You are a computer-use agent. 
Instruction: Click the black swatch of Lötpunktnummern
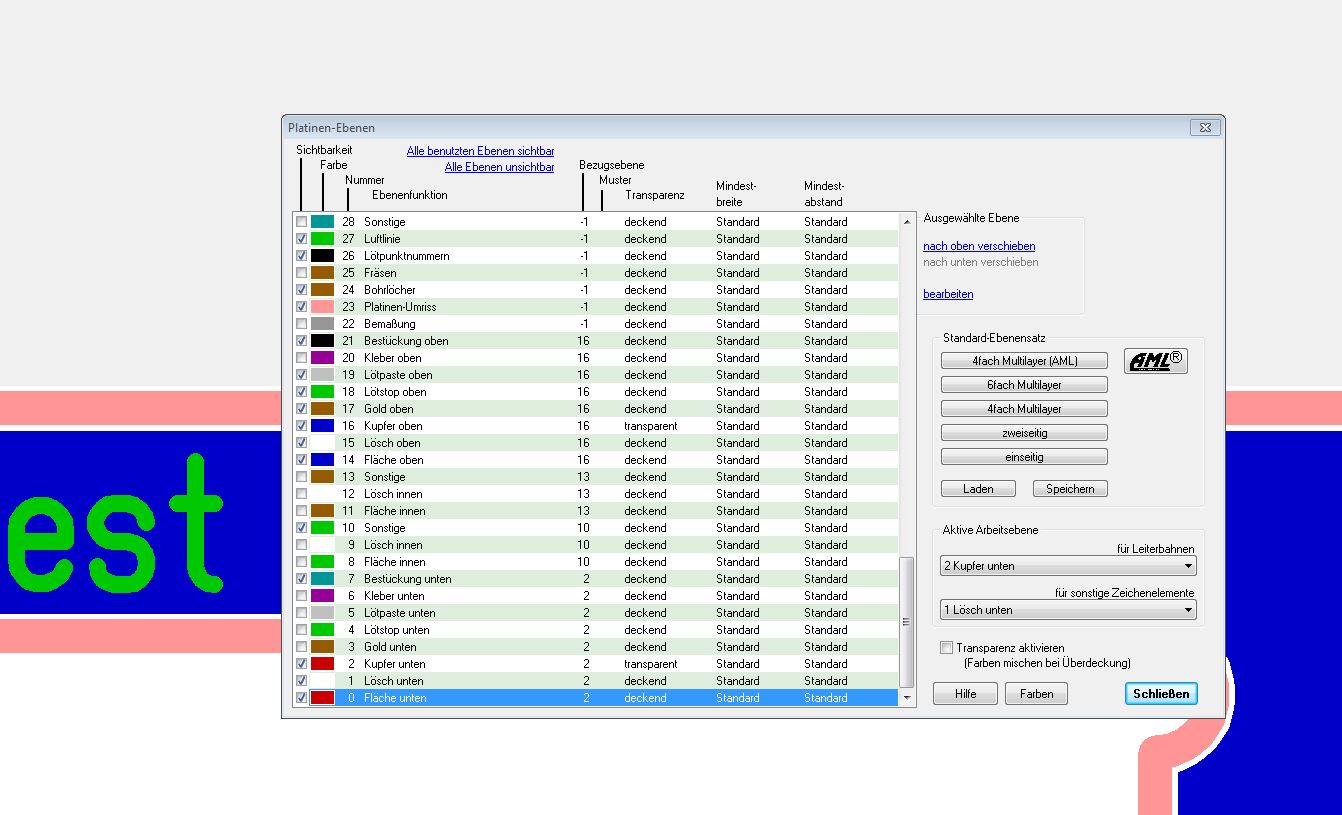[x=322, y=256]
